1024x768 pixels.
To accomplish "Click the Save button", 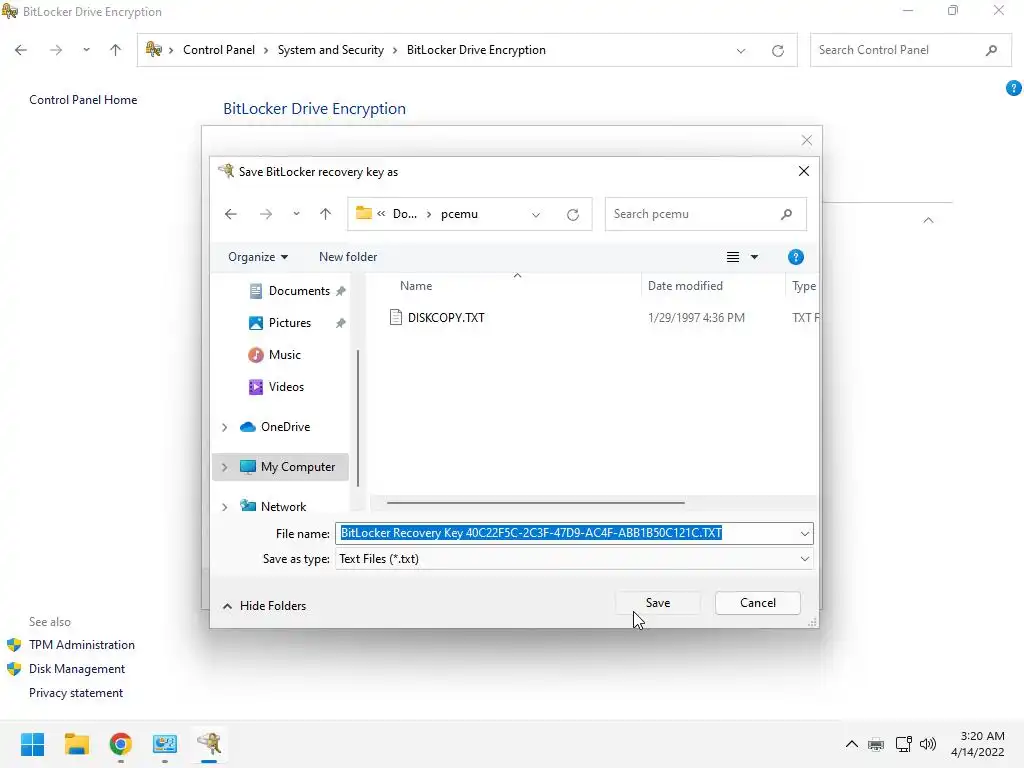I will click(658, 603).
